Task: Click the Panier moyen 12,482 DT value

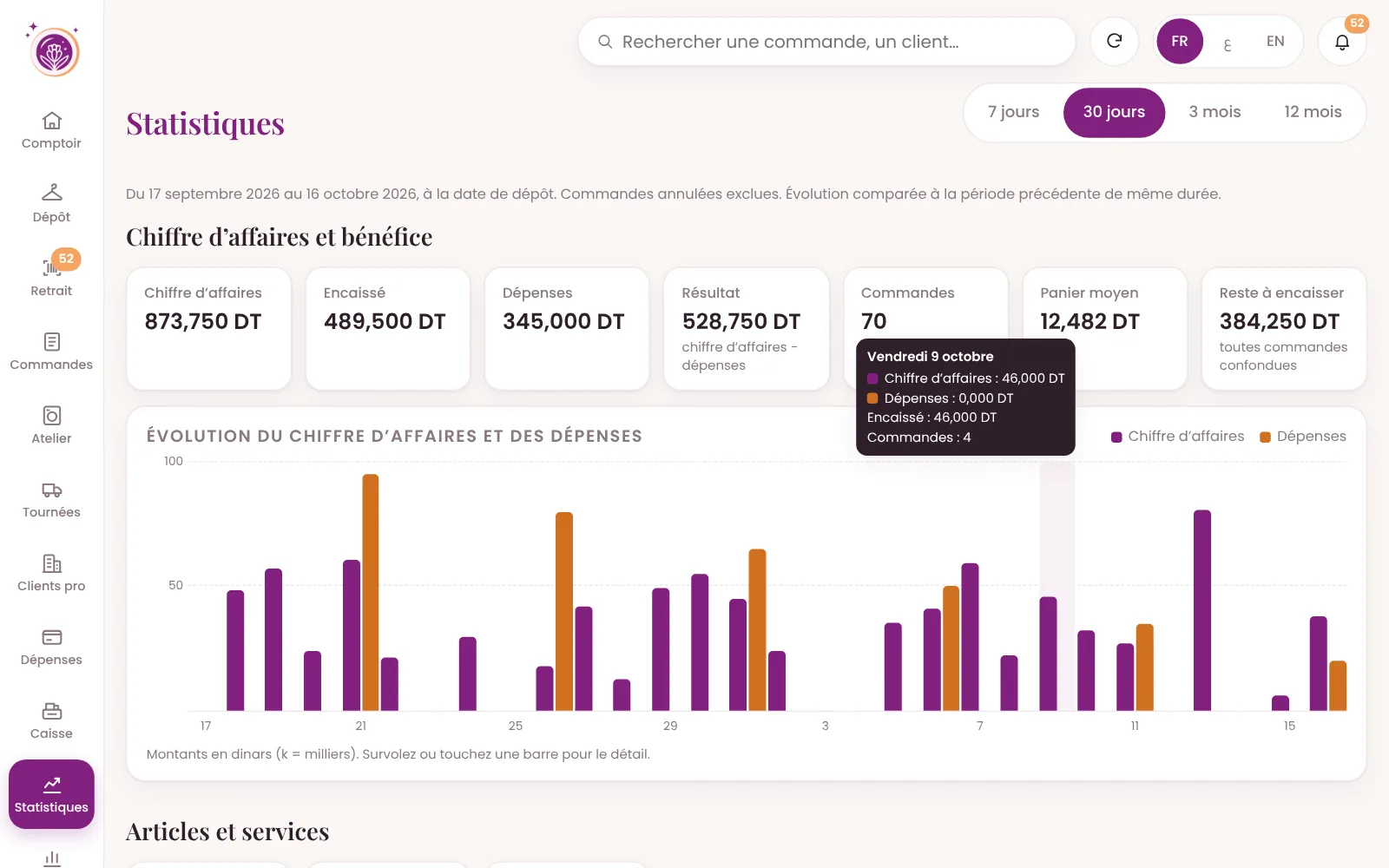Action: point(1089,322)
